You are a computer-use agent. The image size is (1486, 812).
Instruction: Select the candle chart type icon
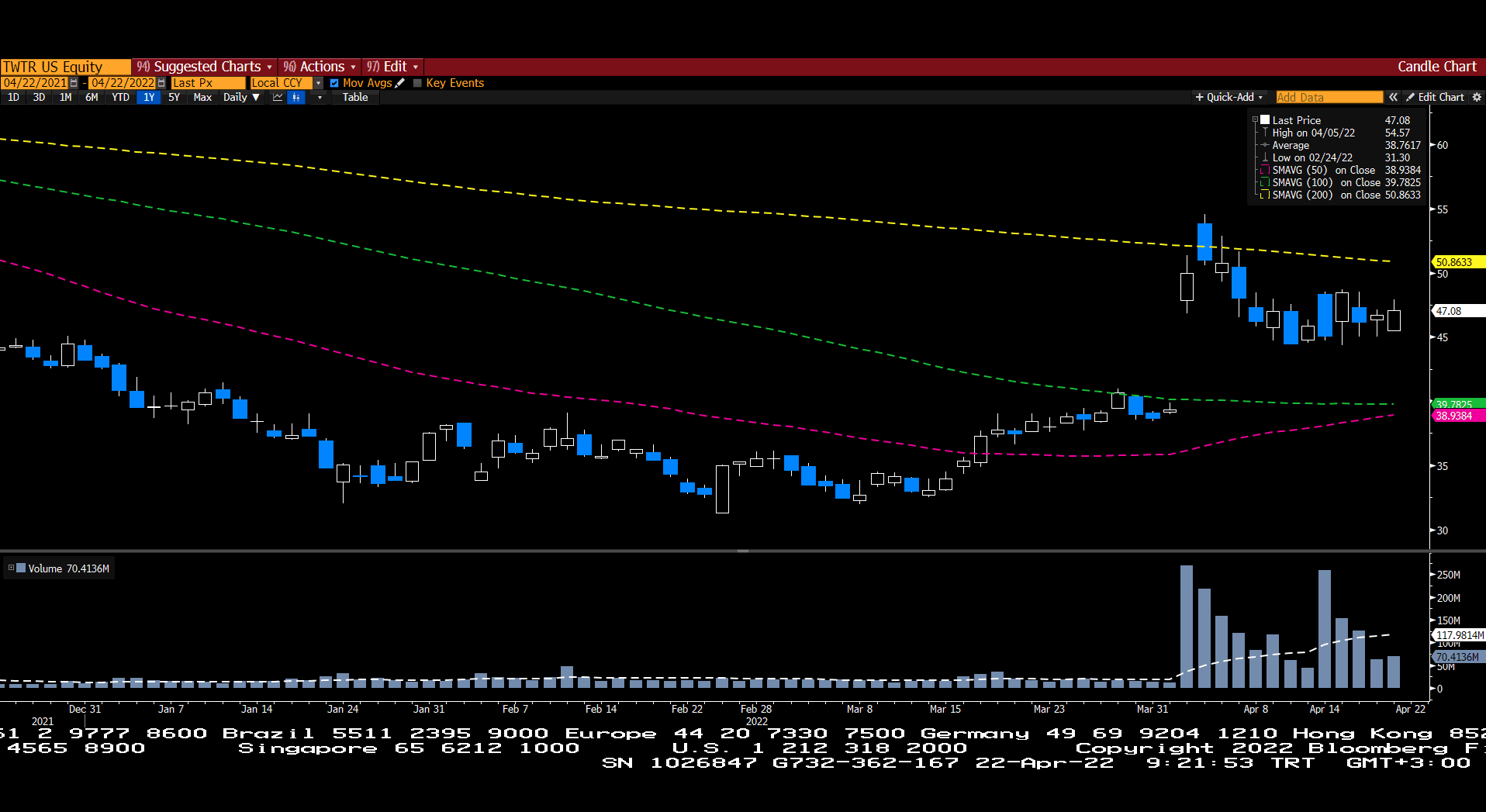click(x=296, y=98)
